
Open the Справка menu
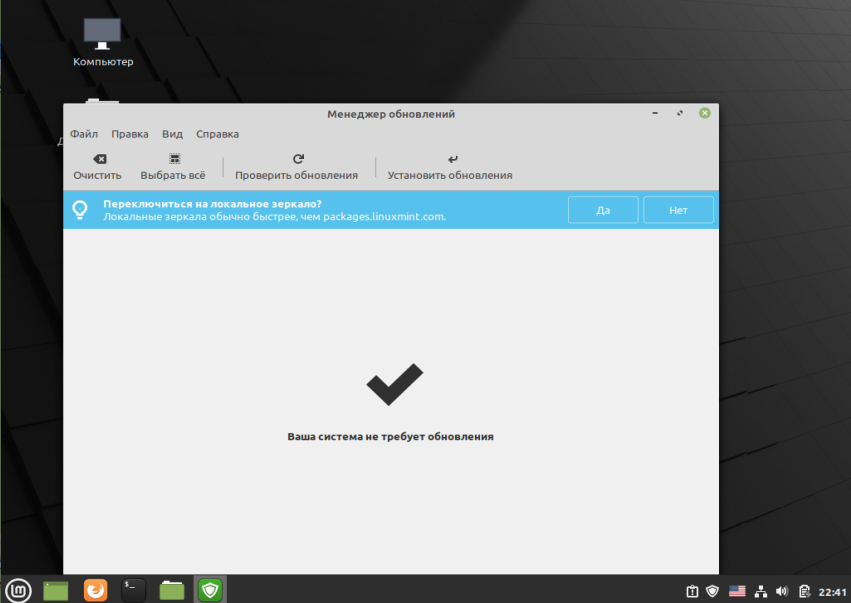[217, 134]
